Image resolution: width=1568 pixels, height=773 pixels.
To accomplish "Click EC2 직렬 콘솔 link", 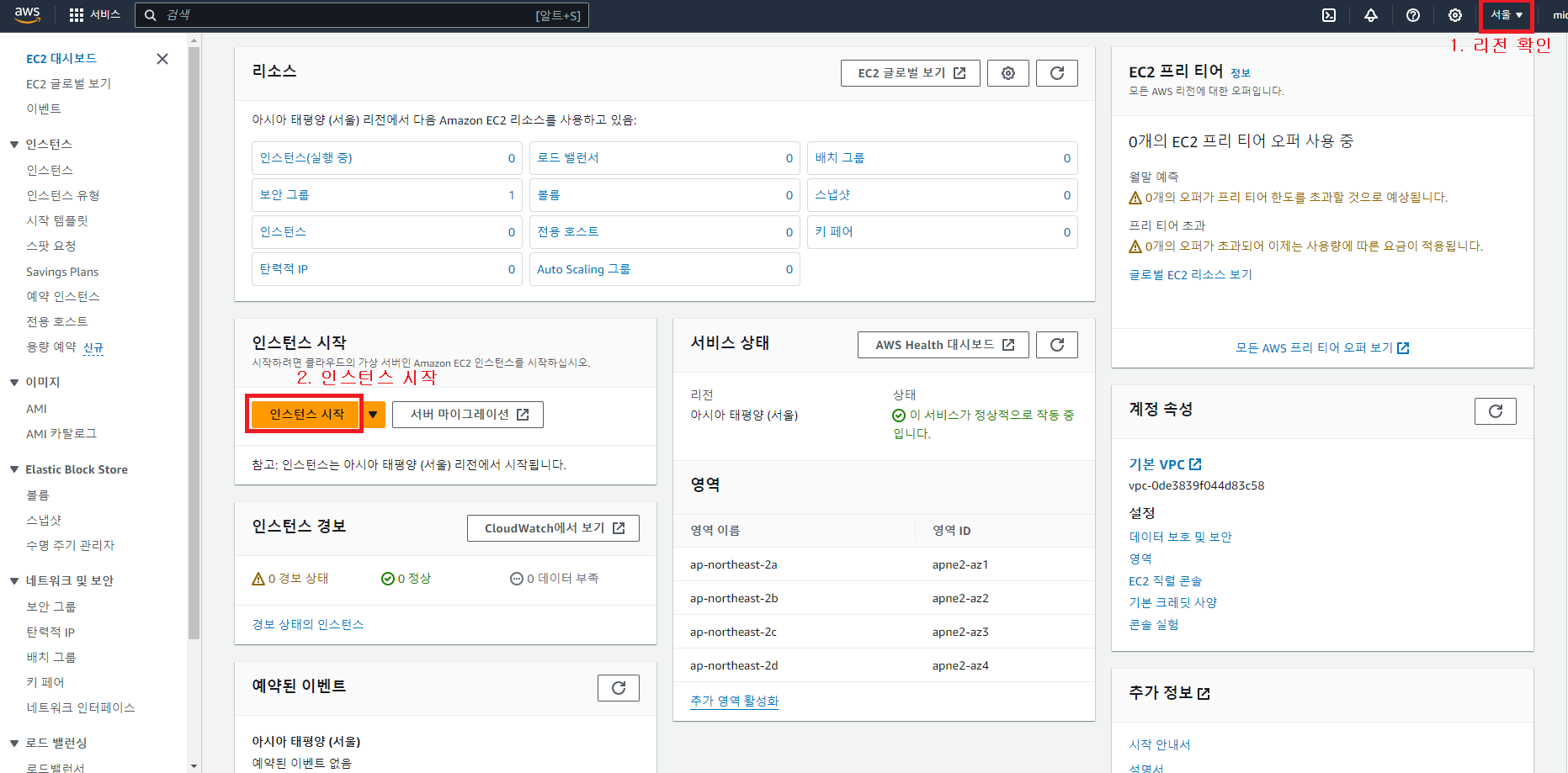I will tap(1166, 581).
